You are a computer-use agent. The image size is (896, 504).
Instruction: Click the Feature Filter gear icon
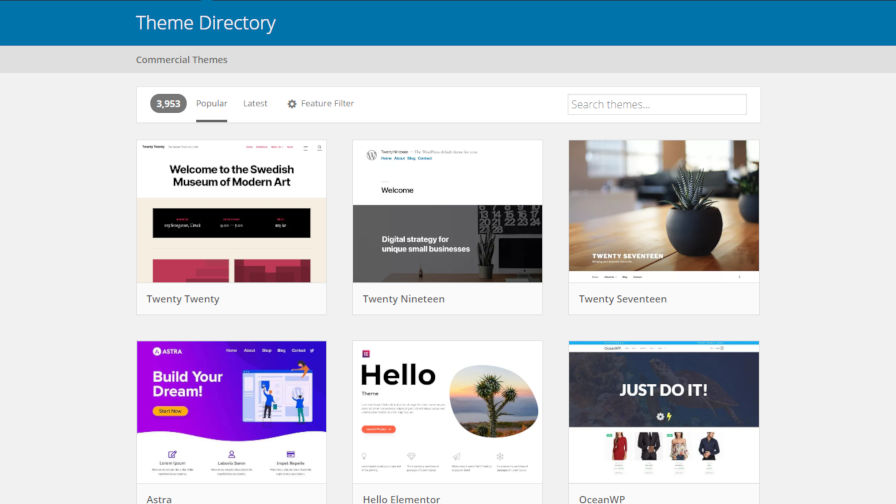coord(292,104)
